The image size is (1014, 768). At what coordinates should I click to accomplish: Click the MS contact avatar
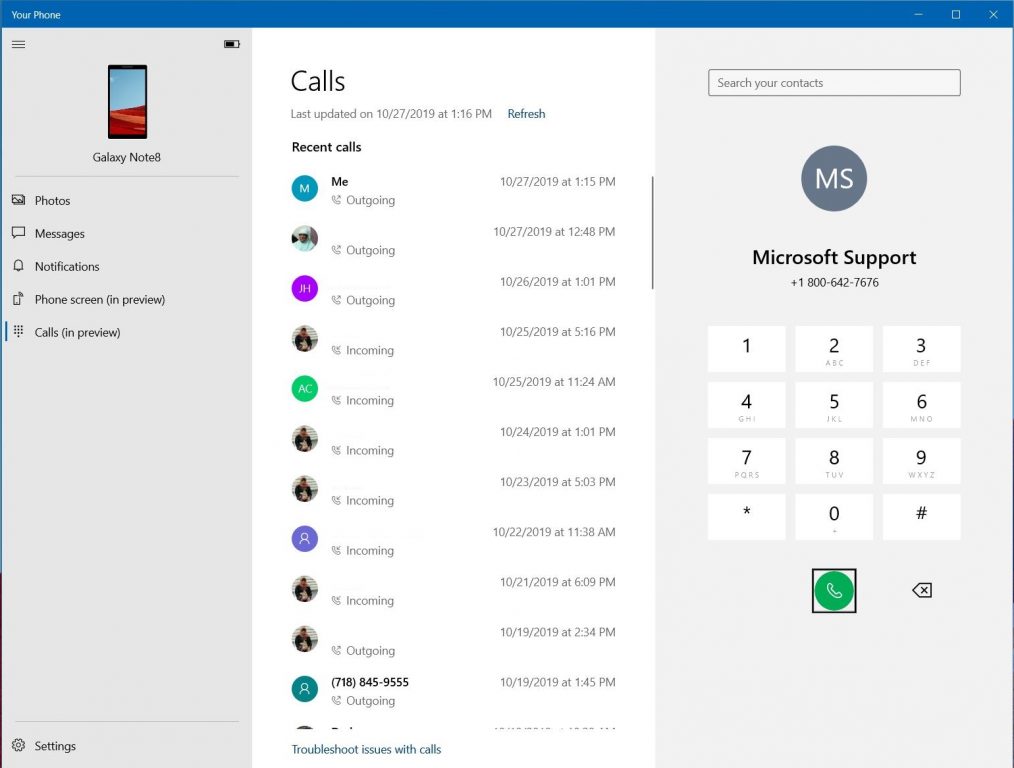click(x=834, y=179)
